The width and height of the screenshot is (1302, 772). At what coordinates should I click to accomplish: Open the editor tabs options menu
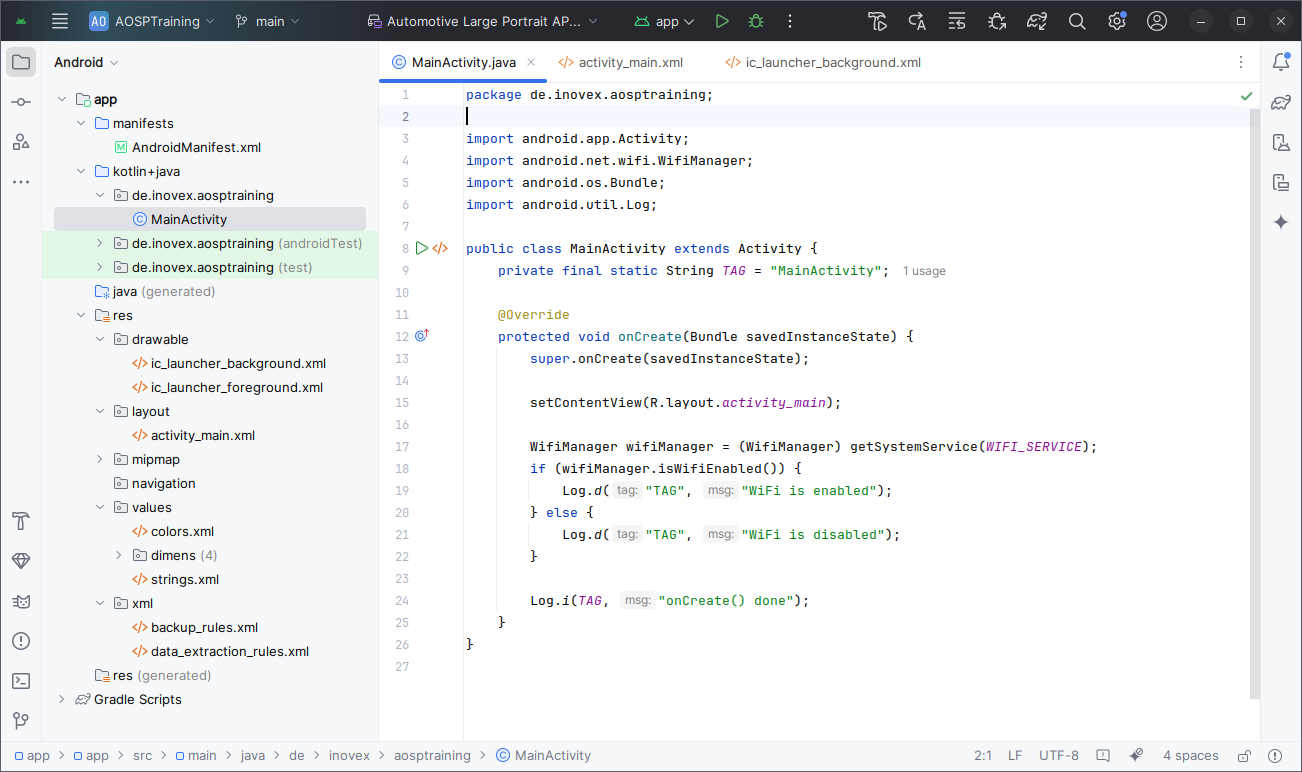pos(1241,62)
